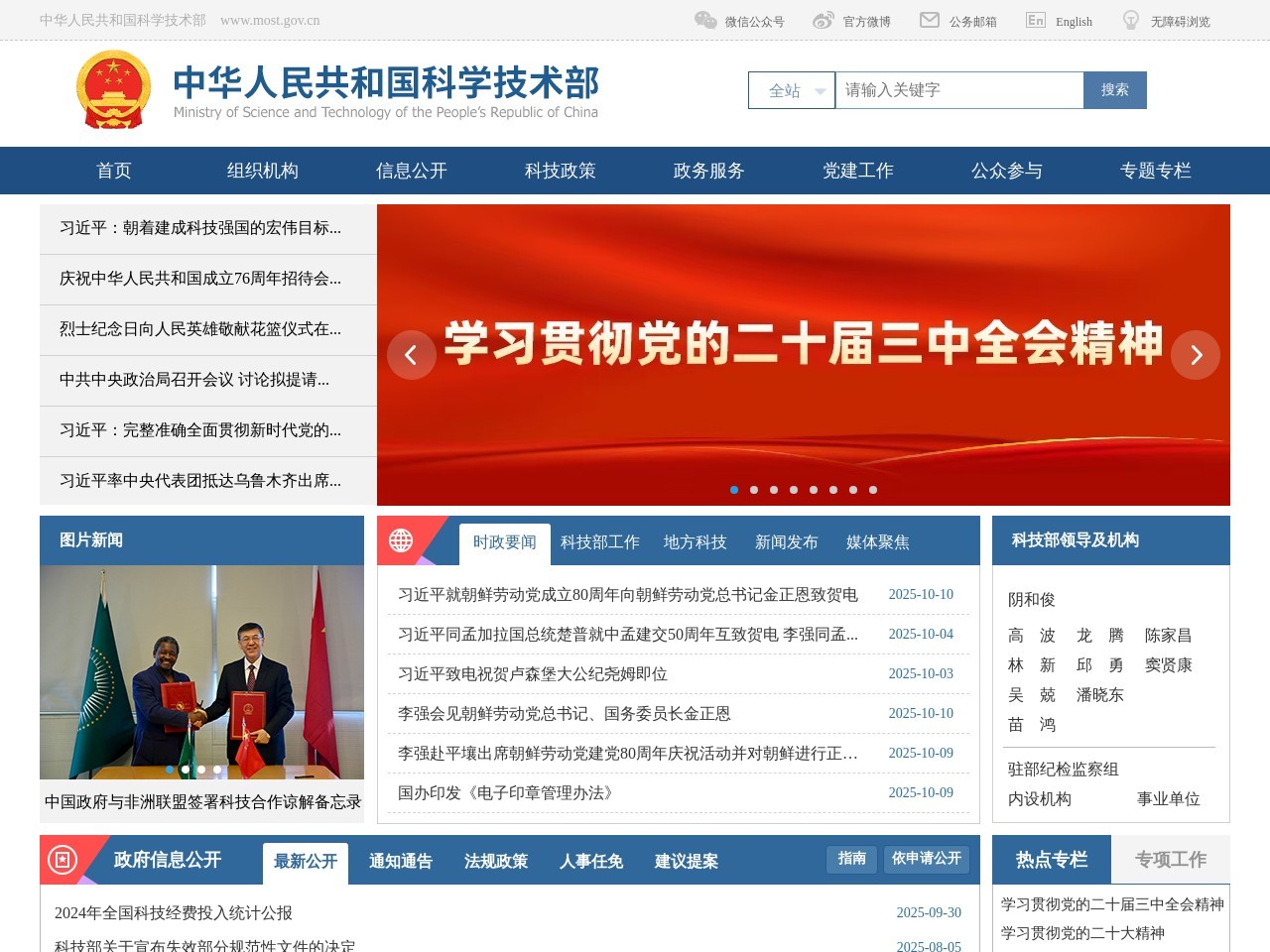Open the official Weibo icon

823,20
